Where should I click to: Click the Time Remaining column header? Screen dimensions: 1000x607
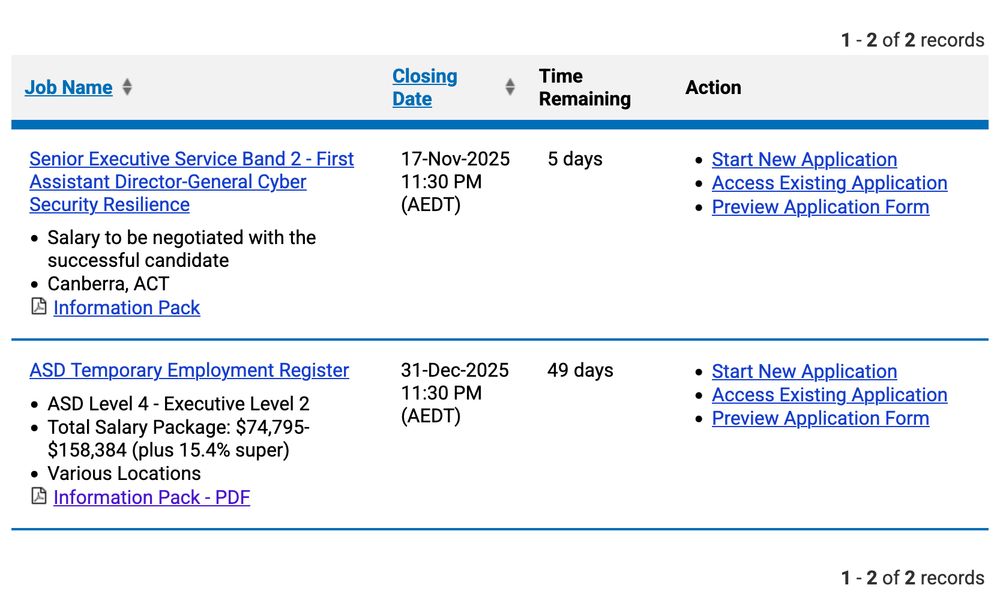[584, 87]
